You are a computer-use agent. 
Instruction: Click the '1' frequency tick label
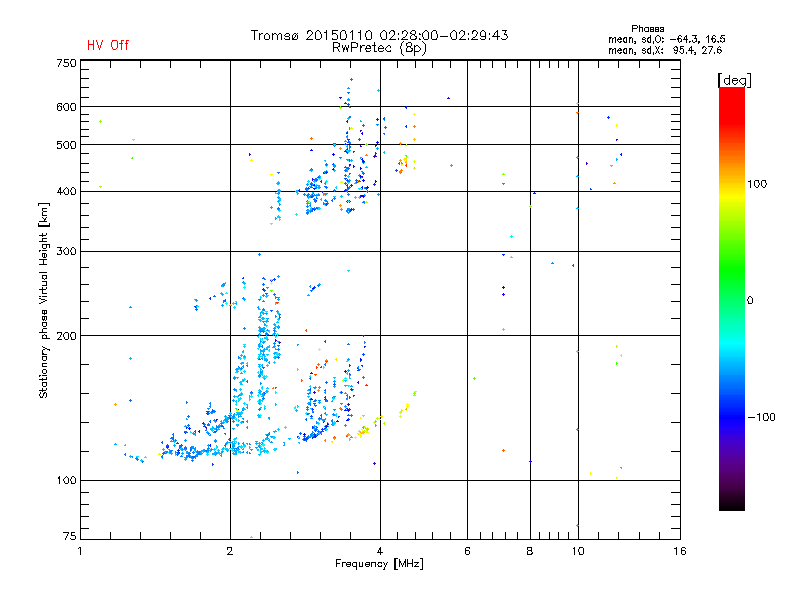pyautogui.click(x=80, y=551)
